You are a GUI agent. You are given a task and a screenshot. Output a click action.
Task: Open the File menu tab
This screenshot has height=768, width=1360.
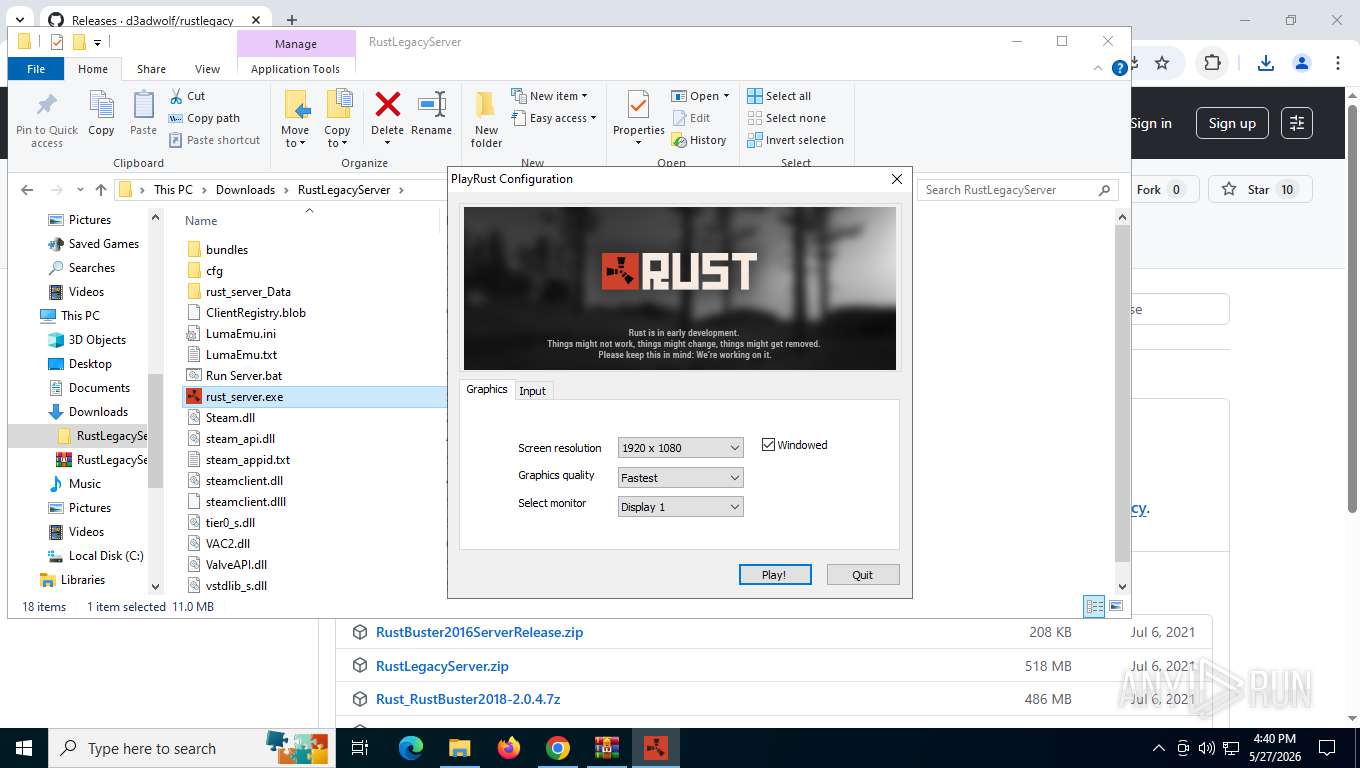click(x=36, y=69)
